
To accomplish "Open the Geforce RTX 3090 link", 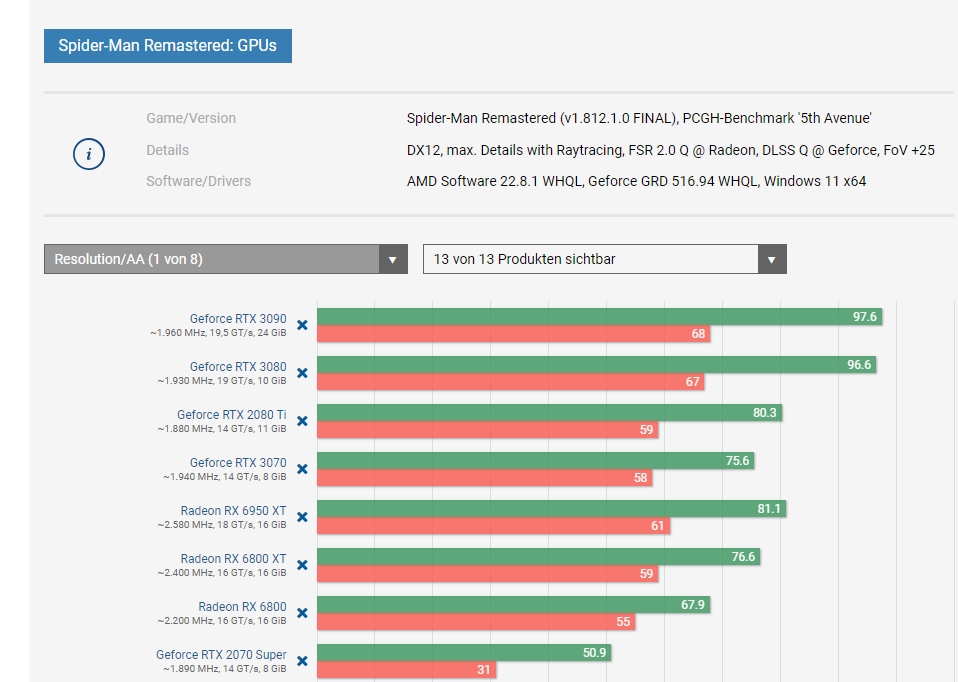I will [238, 318].
